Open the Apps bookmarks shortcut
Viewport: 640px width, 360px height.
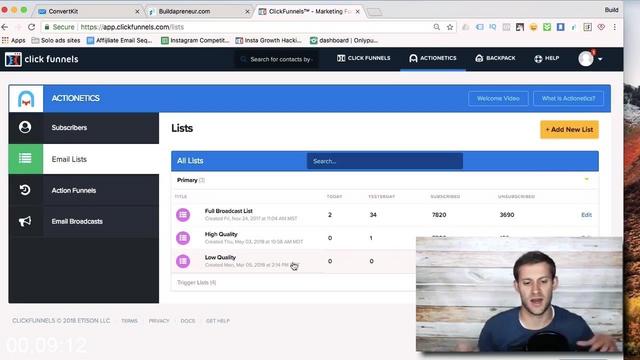click(14, 40)
